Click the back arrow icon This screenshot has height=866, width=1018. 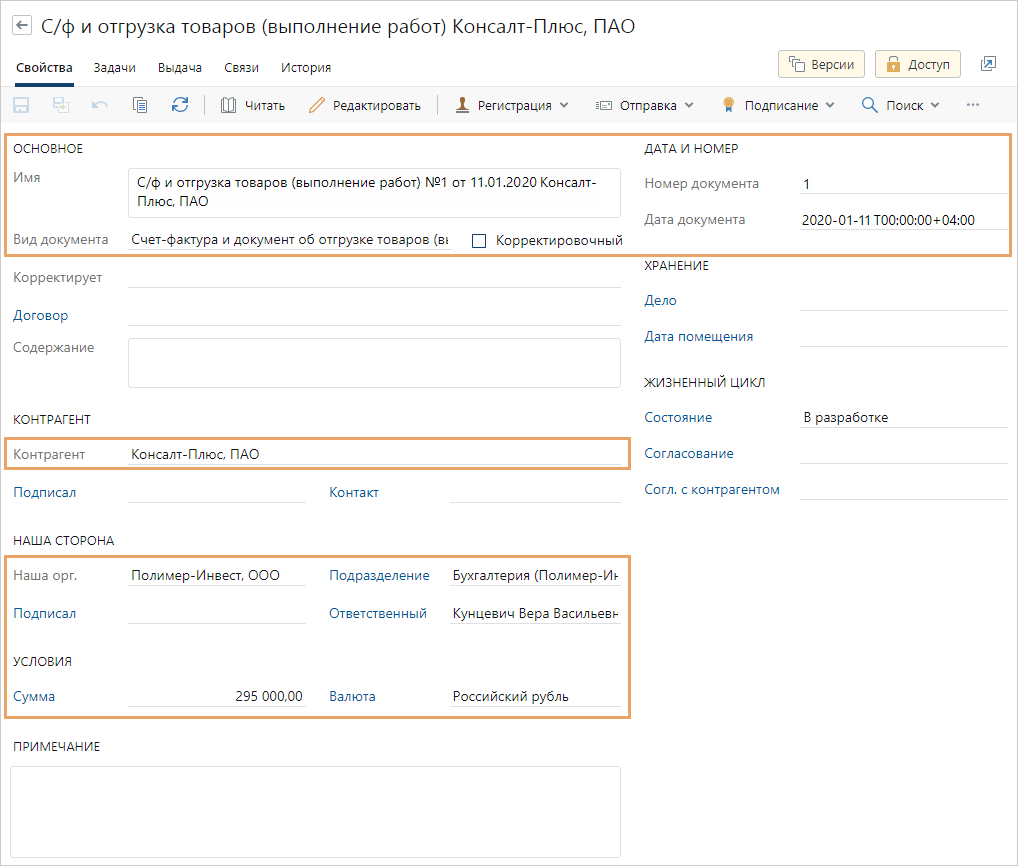(x=22, y=27)
